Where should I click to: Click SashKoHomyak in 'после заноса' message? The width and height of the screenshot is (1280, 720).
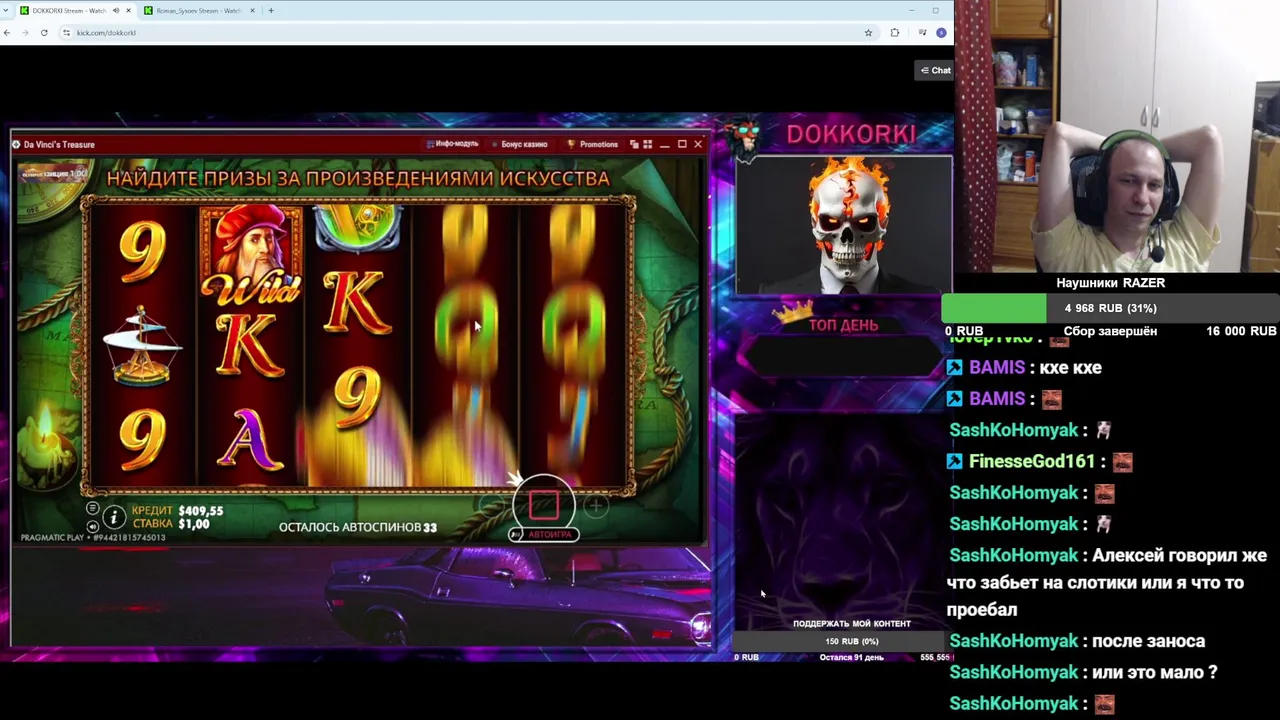[1013, 641]
